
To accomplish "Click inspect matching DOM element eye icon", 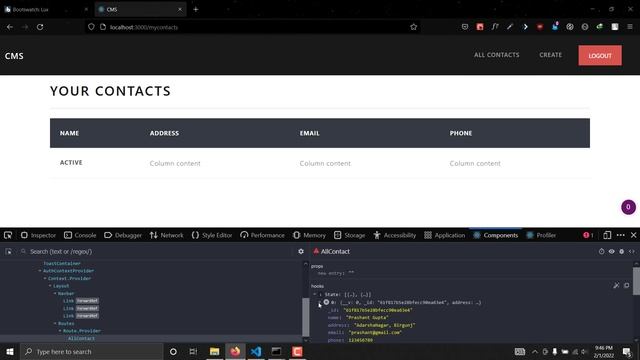I will (611, 251).
